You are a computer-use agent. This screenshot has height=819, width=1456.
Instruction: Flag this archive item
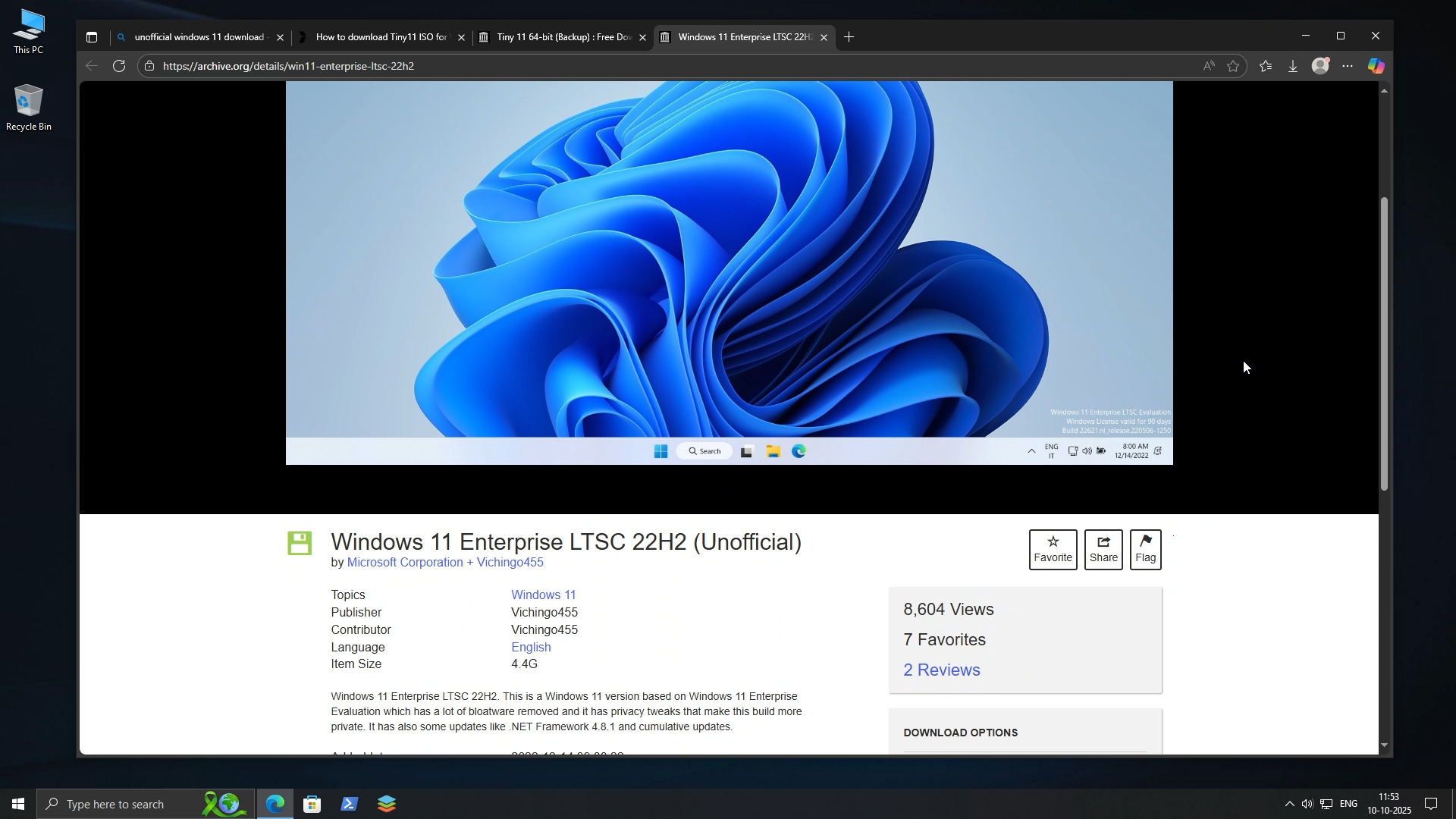click(1145, 549)
